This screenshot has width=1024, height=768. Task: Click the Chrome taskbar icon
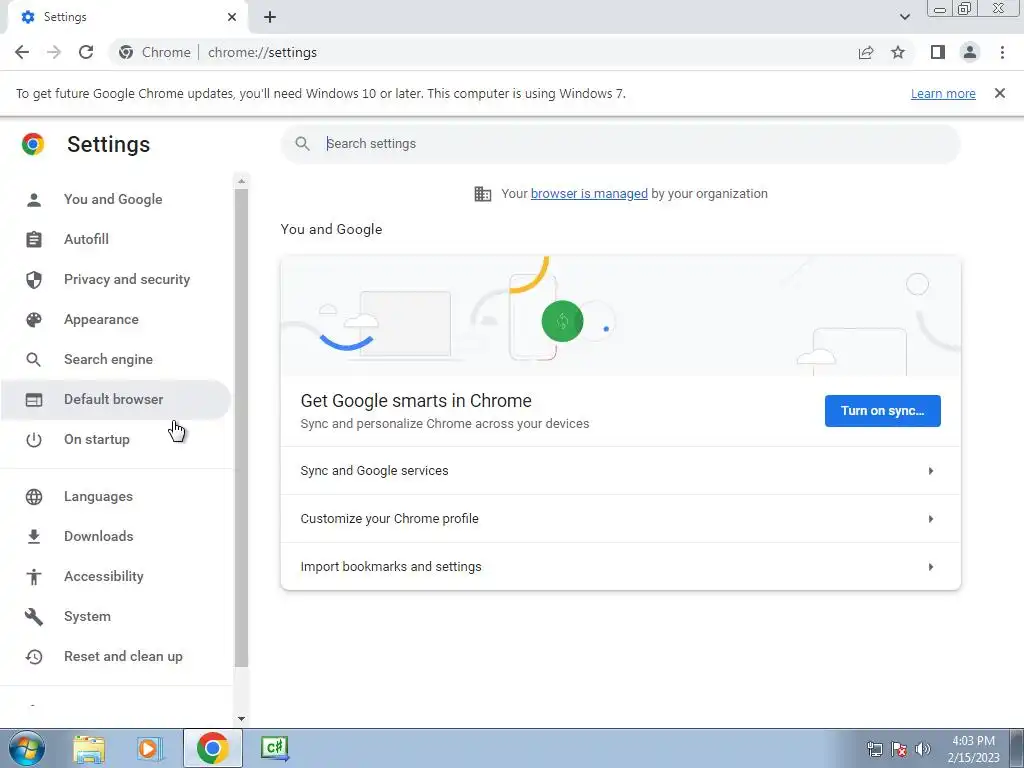(212, 748)
